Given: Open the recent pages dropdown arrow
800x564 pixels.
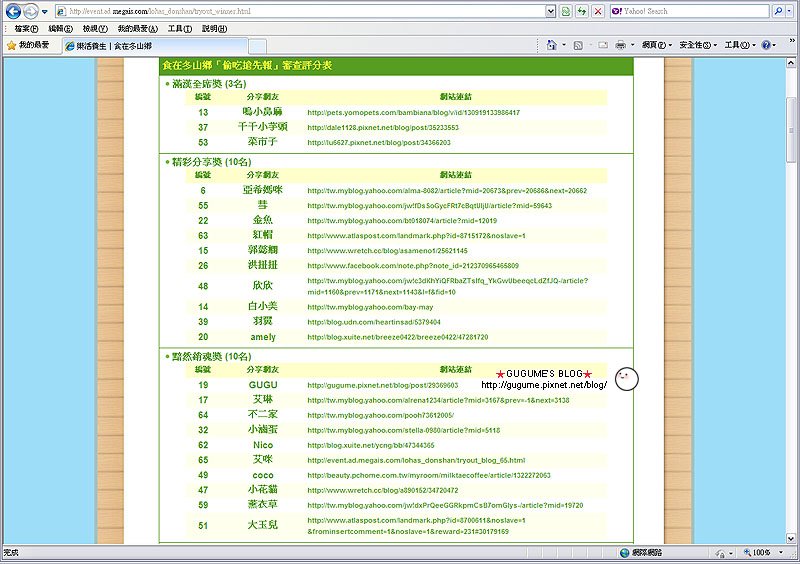Looking at the screenshot, I should pyautogui.click(x=44, y=11).
